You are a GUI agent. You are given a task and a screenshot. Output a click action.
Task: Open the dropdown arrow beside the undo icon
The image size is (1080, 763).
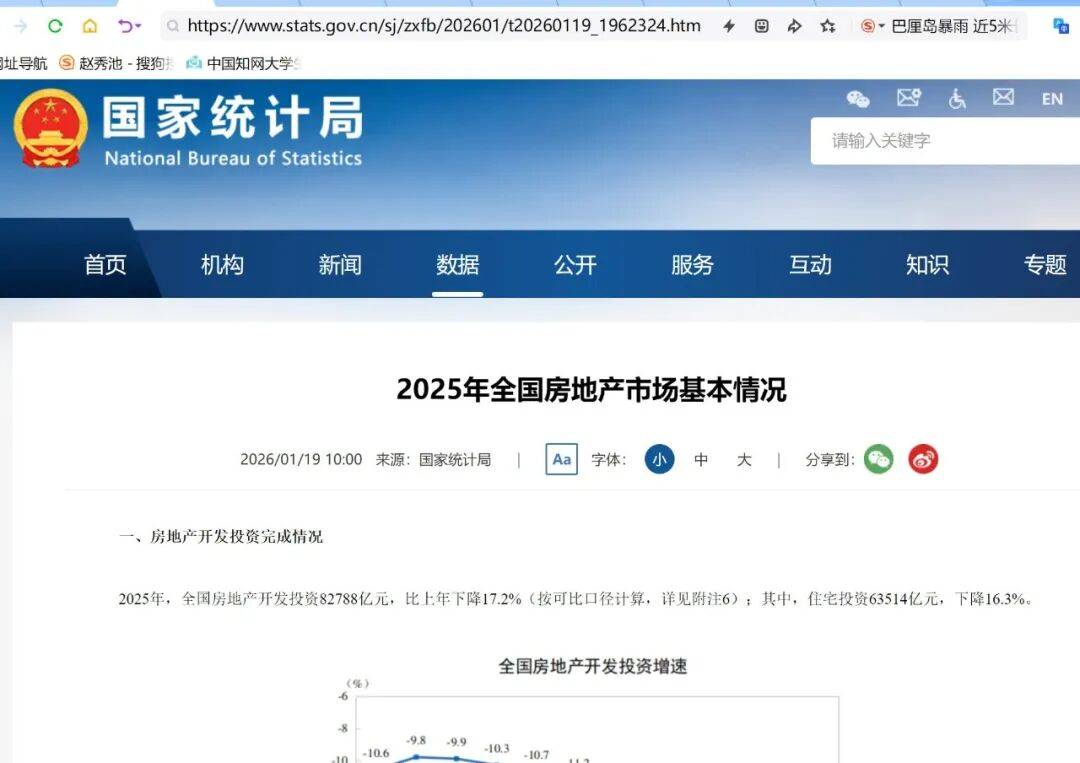coord(138,26)
